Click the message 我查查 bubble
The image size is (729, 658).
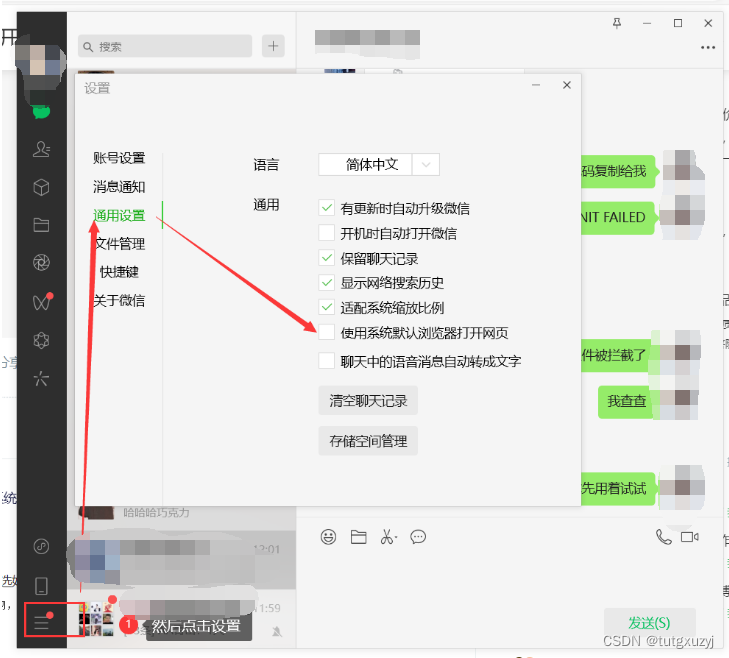coord(625,401)
